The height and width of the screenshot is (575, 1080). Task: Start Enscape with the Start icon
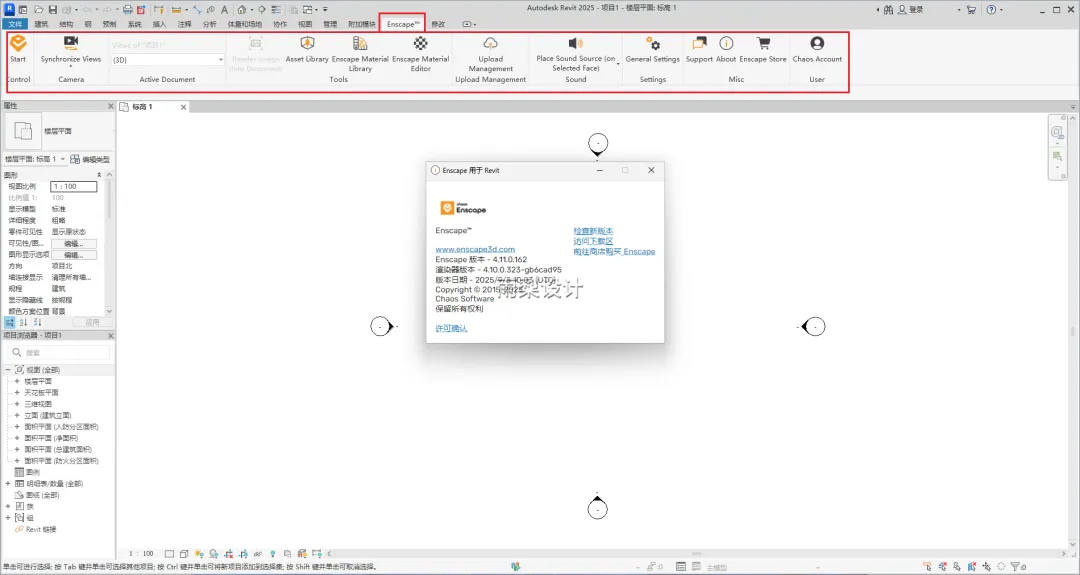[18, 43]
